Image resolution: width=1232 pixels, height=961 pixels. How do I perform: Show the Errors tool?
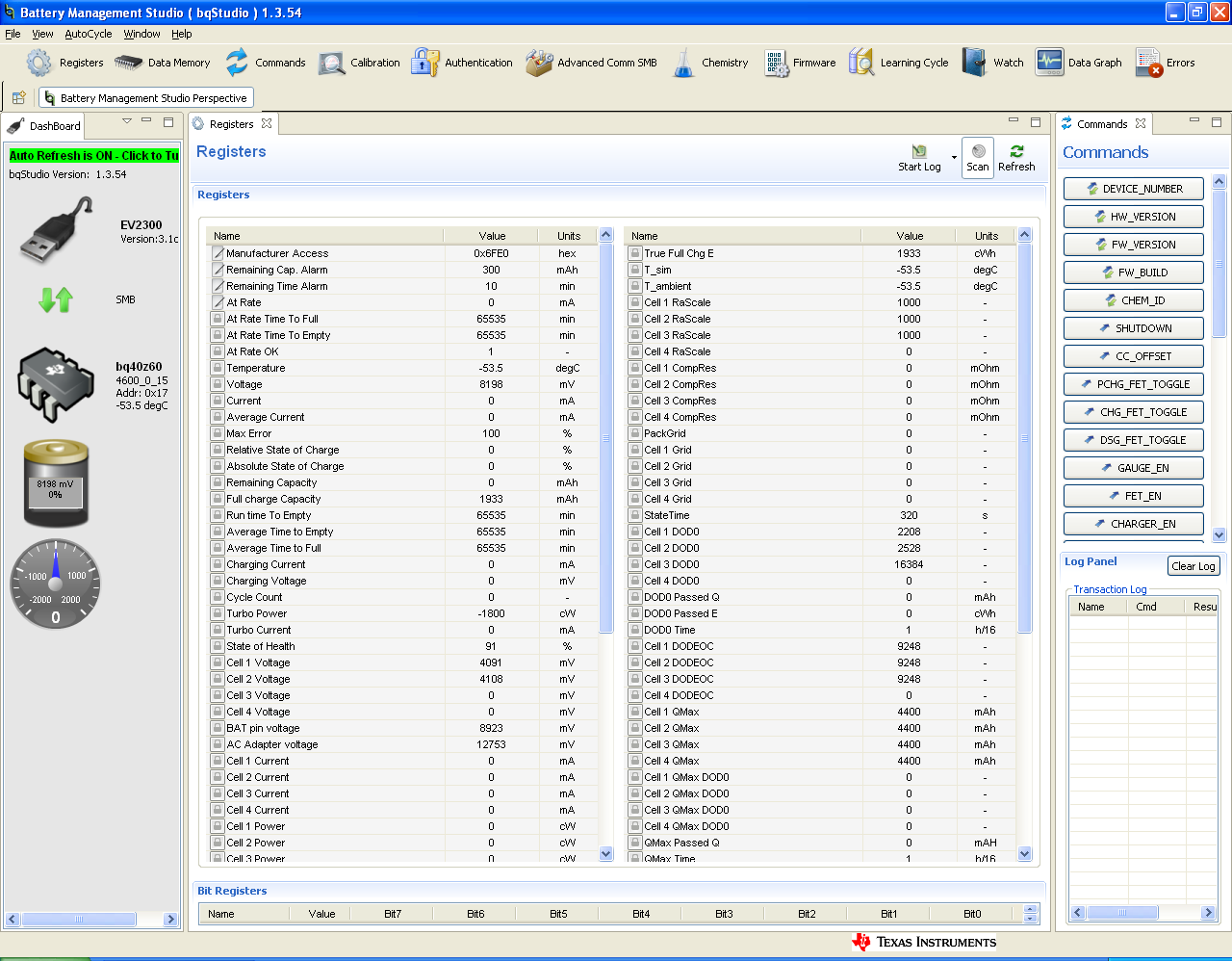pos(1165,63)
